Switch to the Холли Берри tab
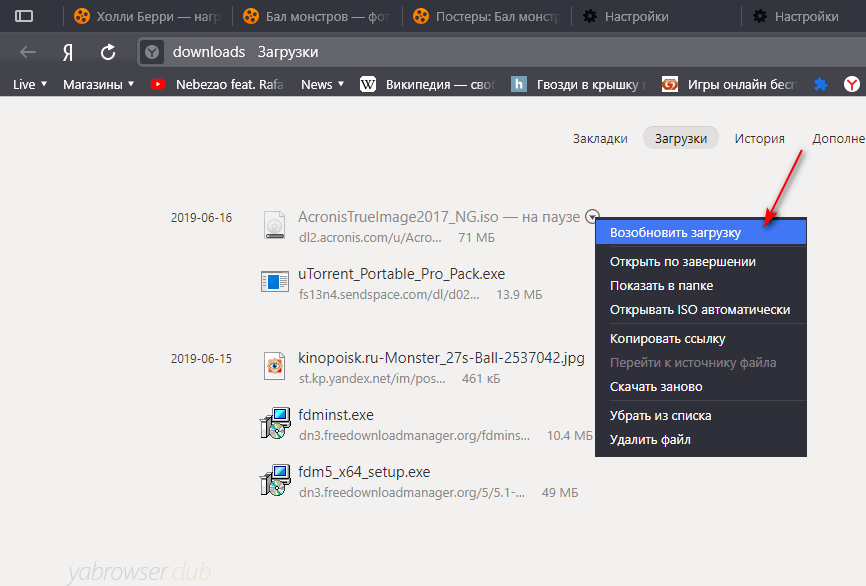 (147, 17)
